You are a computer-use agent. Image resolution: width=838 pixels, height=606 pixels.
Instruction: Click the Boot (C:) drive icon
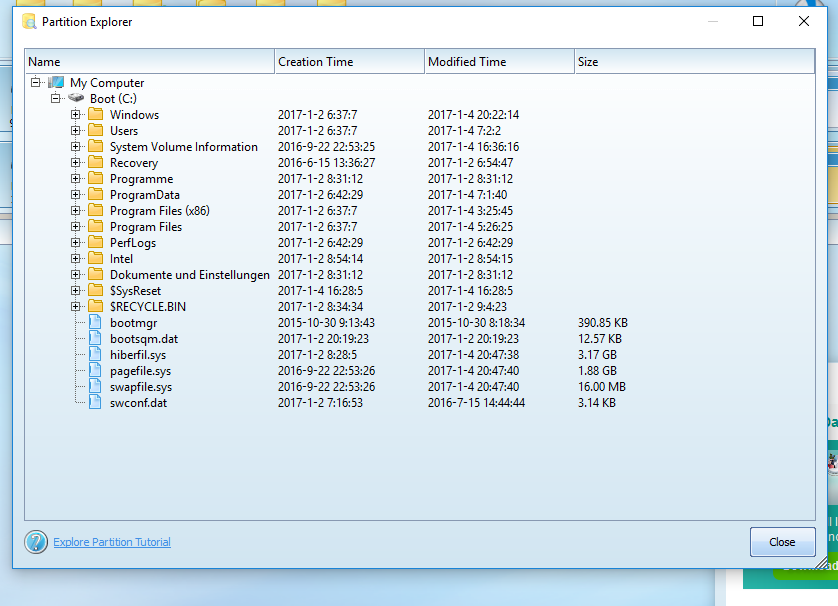click(76, 98)
